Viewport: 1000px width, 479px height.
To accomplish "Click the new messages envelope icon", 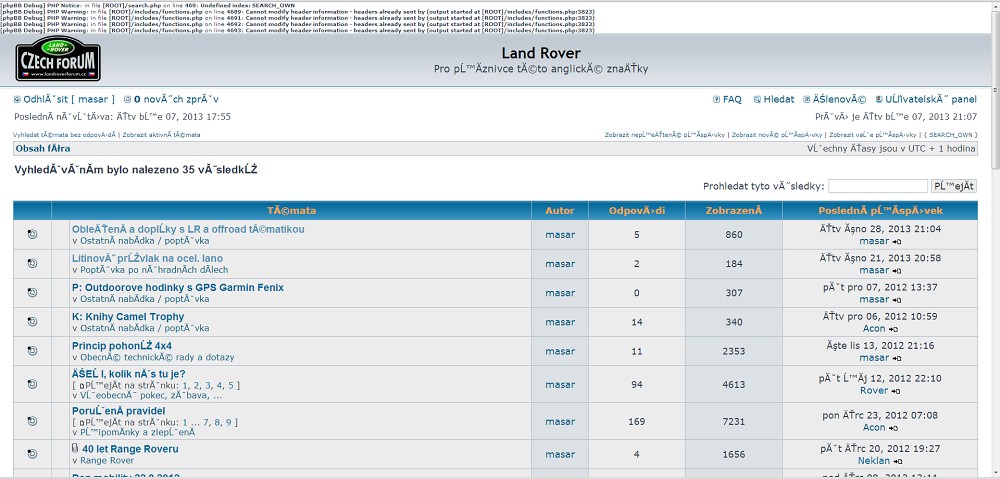I will coord(127,100).
